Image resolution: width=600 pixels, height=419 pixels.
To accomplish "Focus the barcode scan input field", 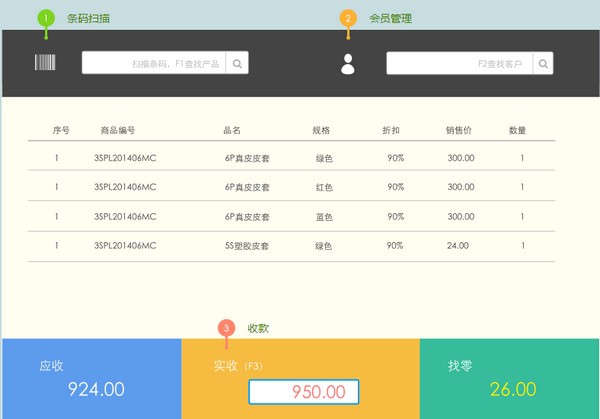I will point(155,63).
